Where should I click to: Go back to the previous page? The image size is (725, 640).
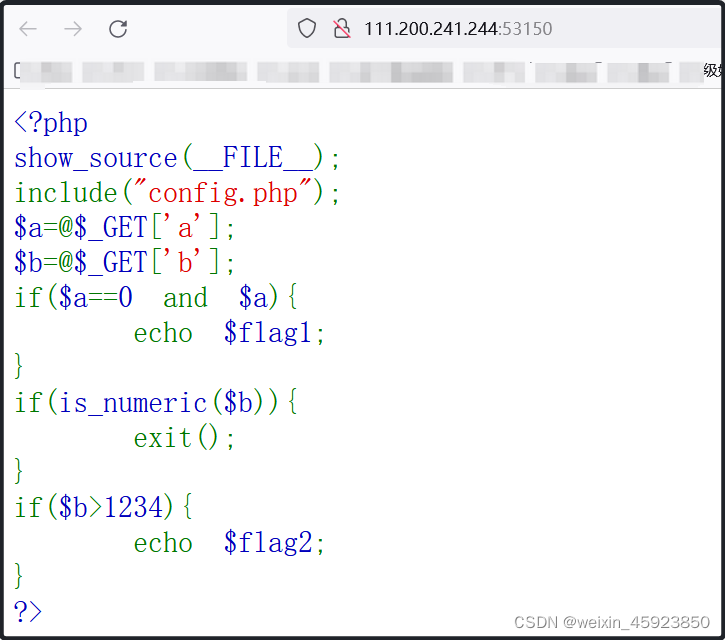pos(28,29)
